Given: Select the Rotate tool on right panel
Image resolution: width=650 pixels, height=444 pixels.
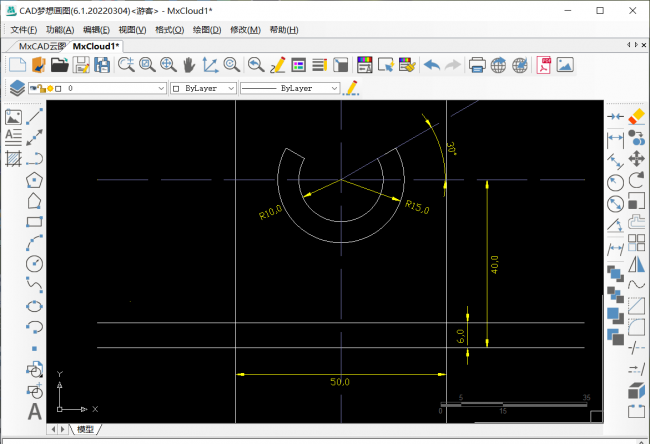Looking at the screenshot, I should pyautogui.click(x=636, y=180).
